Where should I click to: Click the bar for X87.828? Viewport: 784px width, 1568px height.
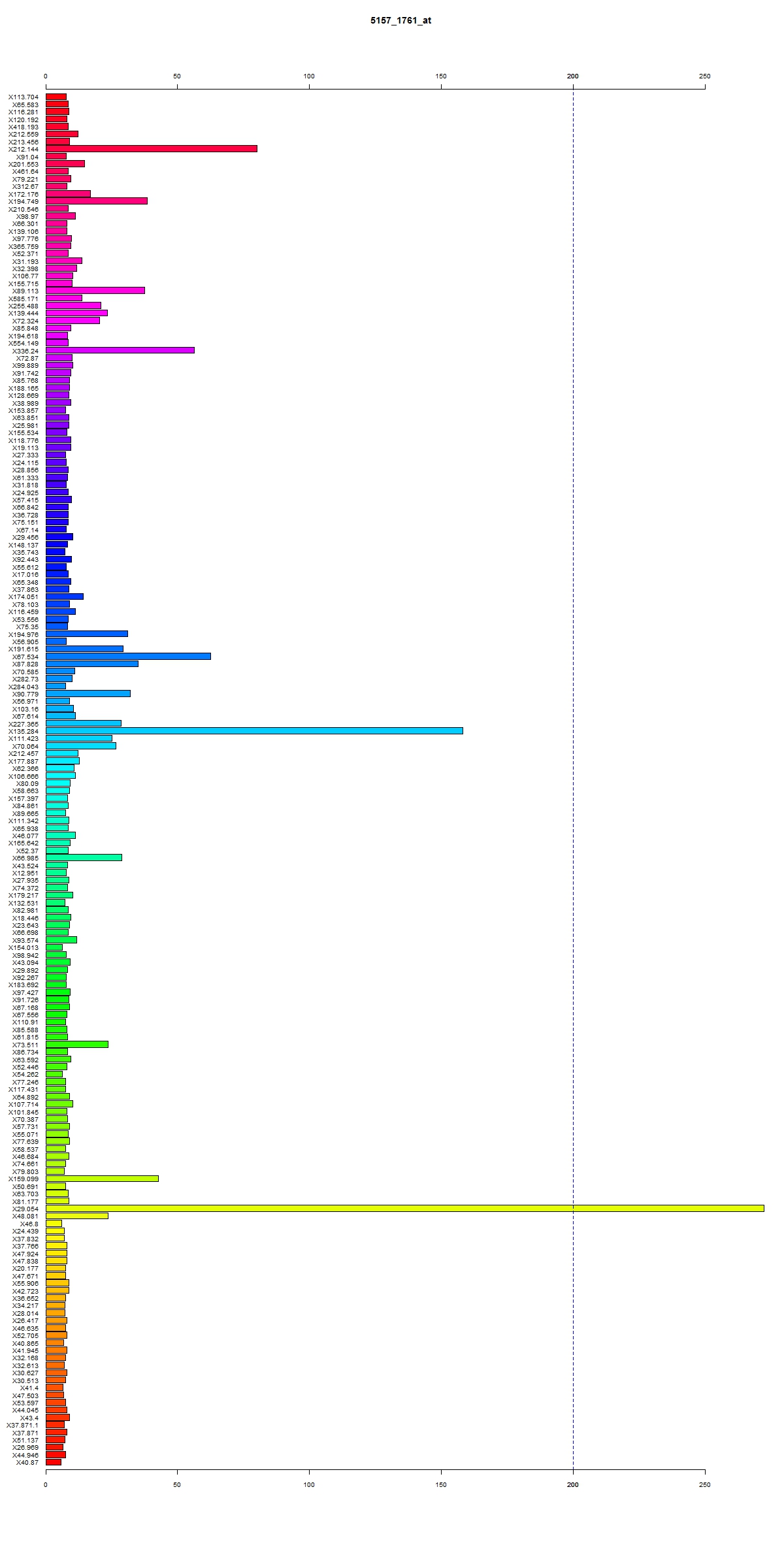[x=92, y=664]
